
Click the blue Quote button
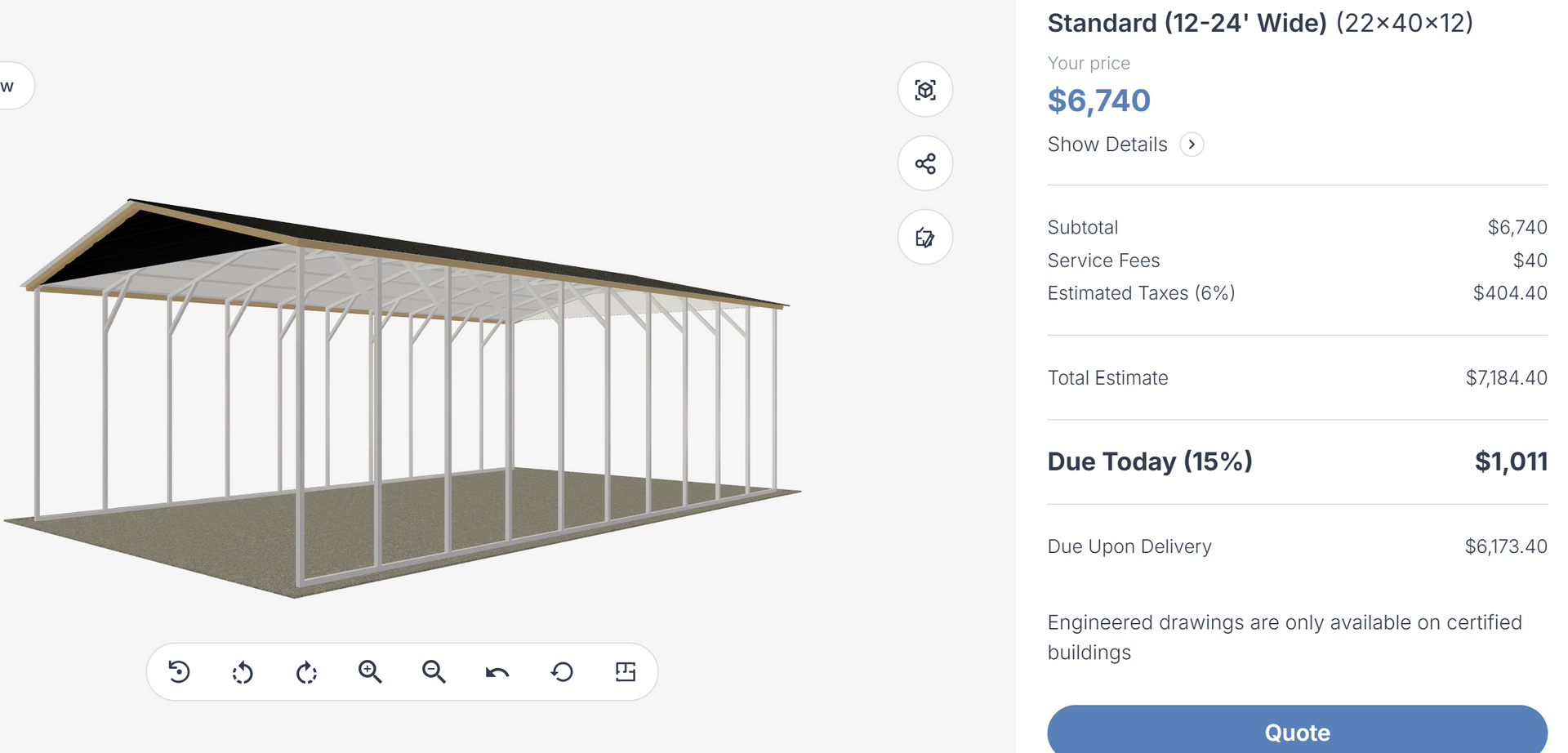pos(1297,729)
